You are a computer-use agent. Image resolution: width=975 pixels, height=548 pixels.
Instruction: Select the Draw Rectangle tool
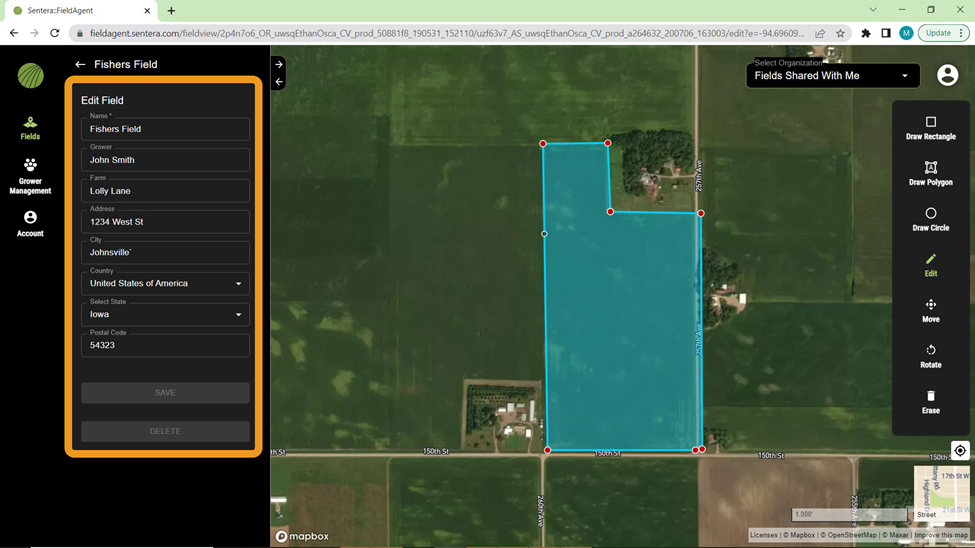coord(930,127)
